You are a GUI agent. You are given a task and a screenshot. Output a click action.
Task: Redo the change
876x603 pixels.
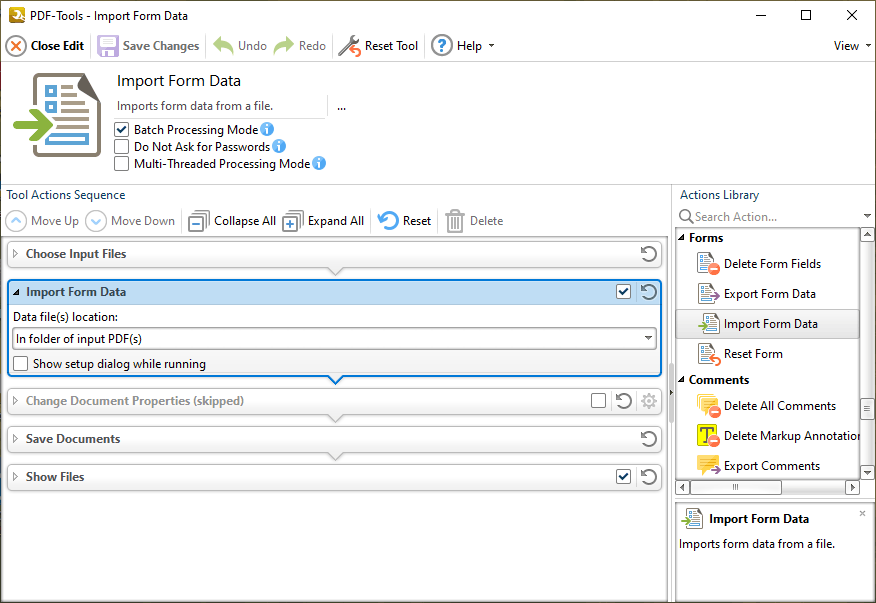299,46
